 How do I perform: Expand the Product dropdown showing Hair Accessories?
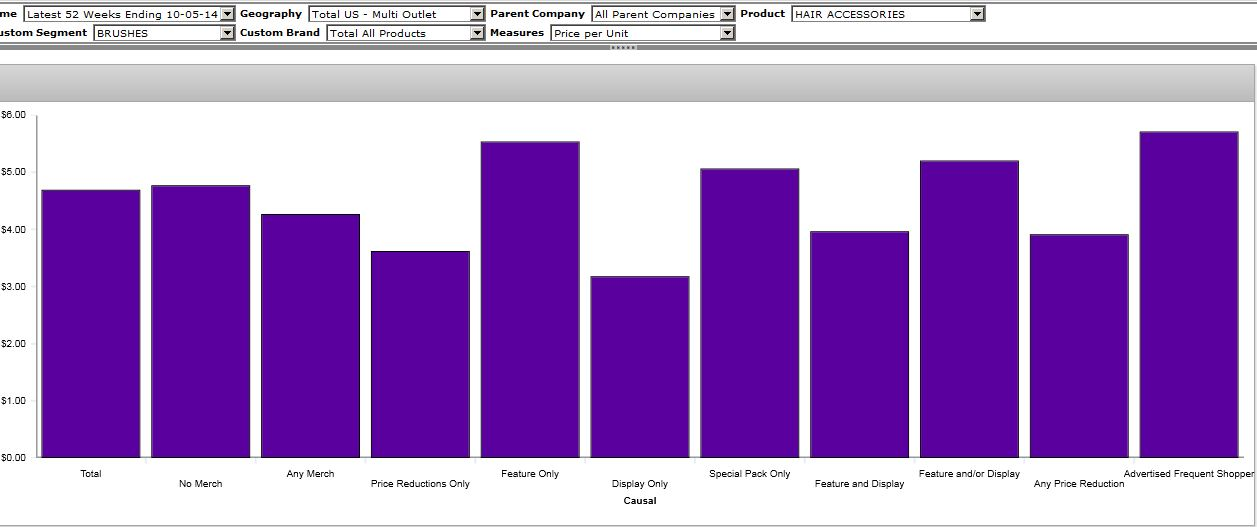click(977, 14)
